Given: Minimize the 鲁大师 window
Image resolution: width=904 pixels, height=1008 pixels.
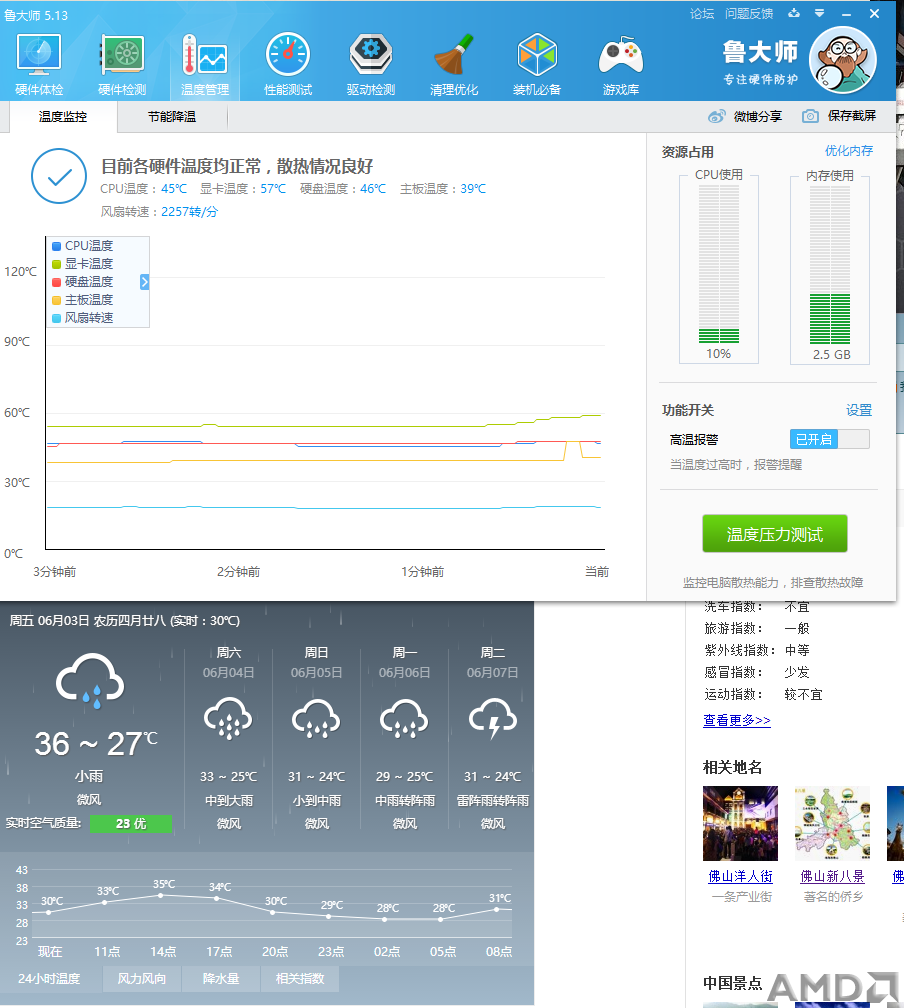Looking at the screenshot, I should click(846, 14).
